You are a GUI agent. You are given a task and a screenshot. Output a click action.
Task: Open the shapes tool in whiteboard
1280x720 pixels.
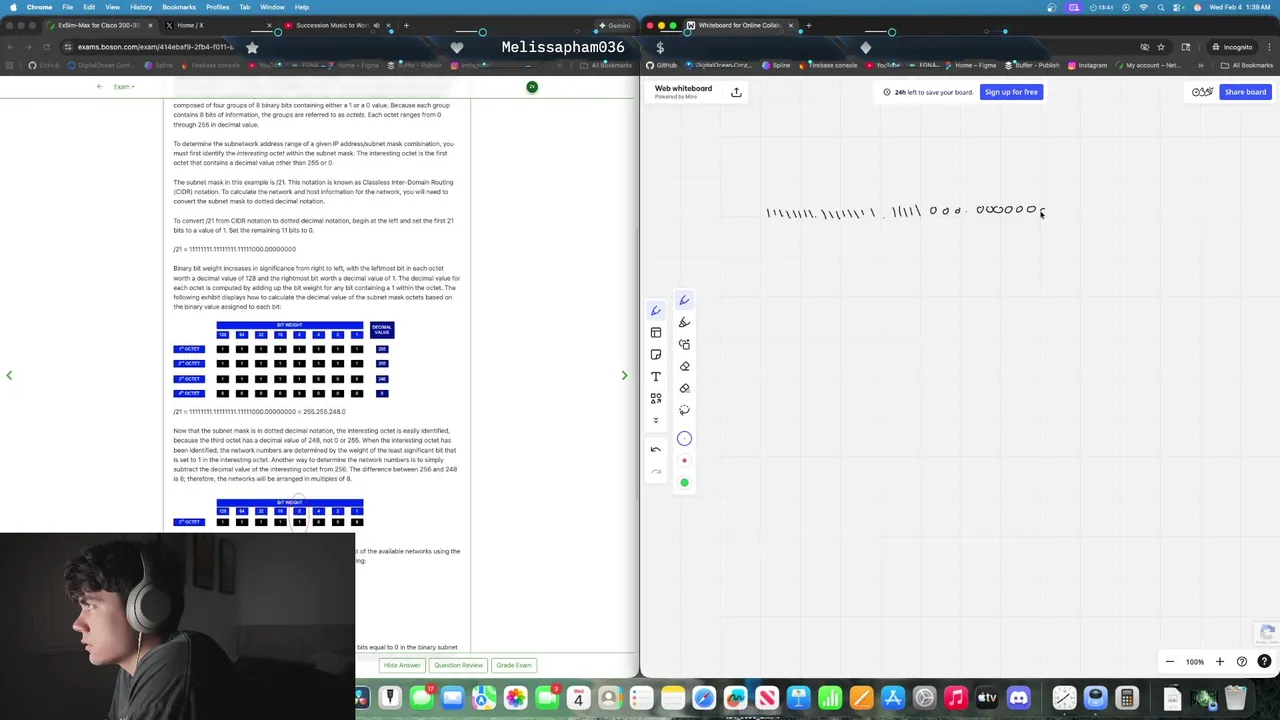656,399
